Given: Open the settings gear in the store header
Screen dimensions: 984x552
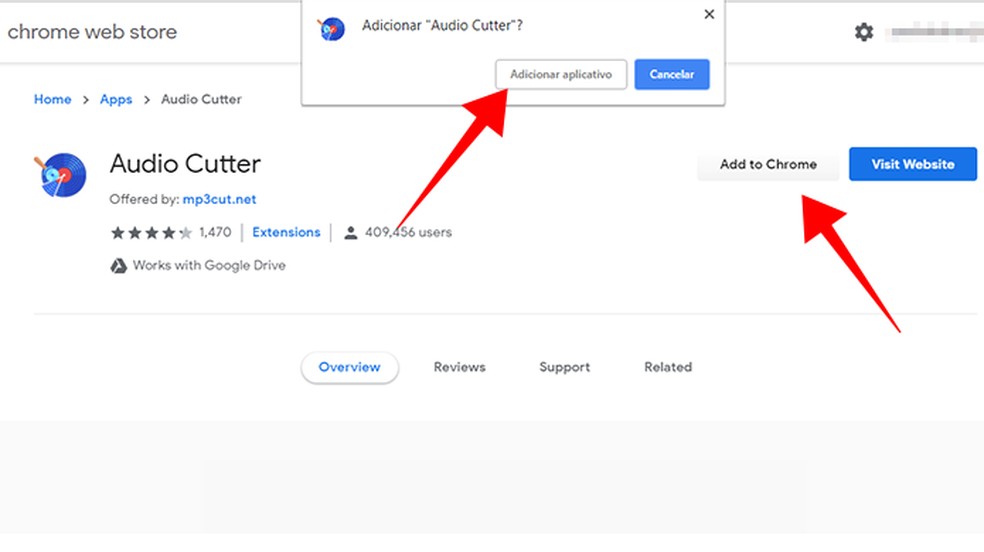Looking at the screenshot, I should tap(864, 32).
